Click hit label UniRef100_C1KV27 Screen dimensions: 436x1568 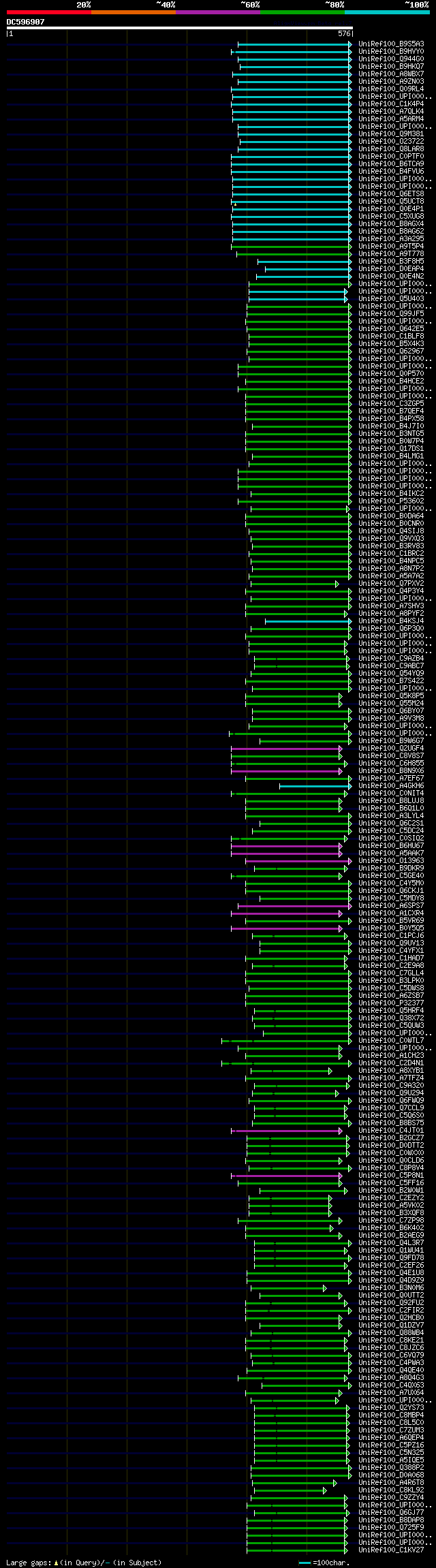[391, 1550]
